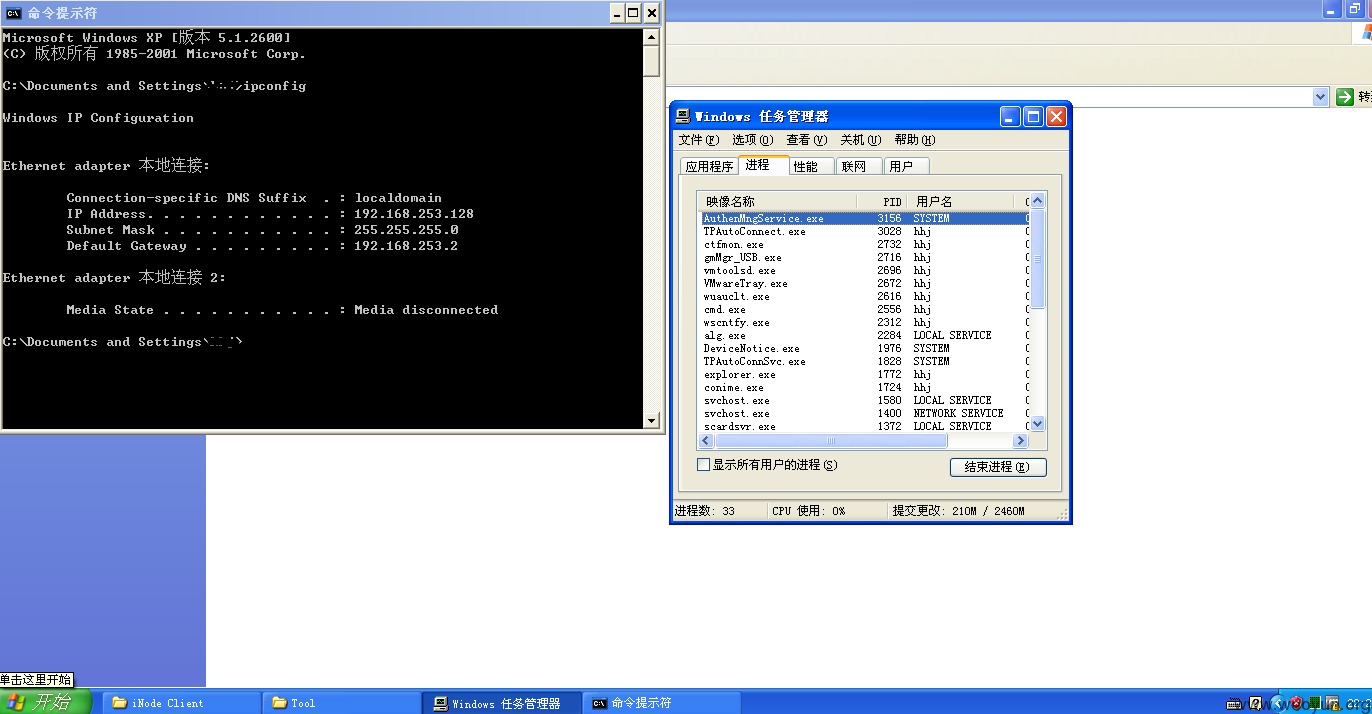This screenshot has width=1372, height=714.
Task: Tick 显示所有用户的进程 checkbox
Action: coord(703,465)
